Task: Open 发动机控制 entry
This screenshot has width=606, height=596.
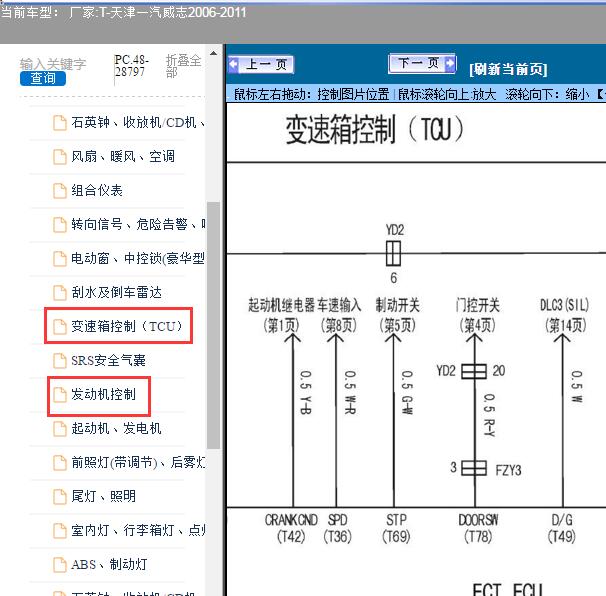Action: click(104, 395)
